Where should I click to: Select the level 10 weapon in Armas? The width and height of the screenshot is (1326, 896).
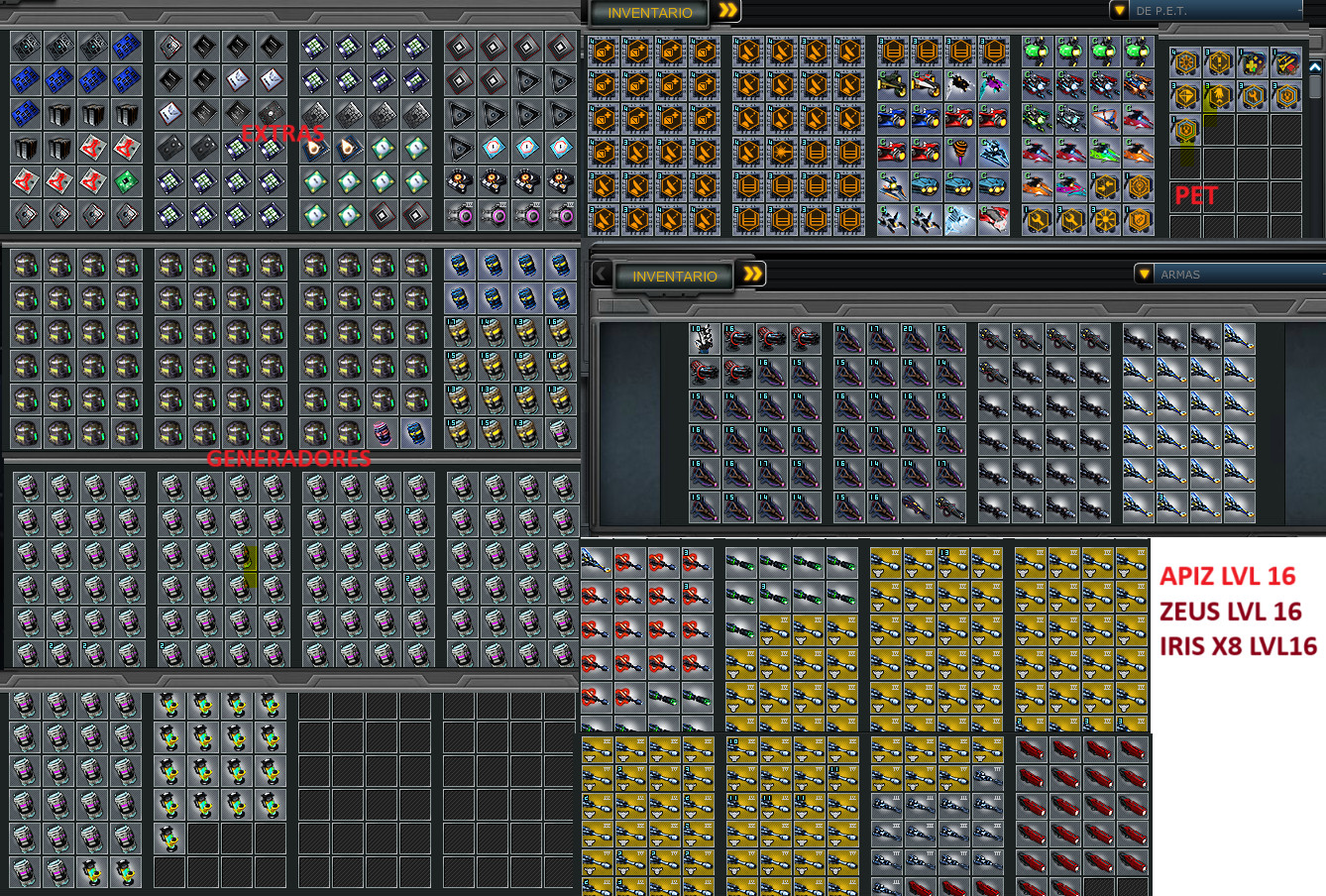pyautogui.click(x=705, y=340)
